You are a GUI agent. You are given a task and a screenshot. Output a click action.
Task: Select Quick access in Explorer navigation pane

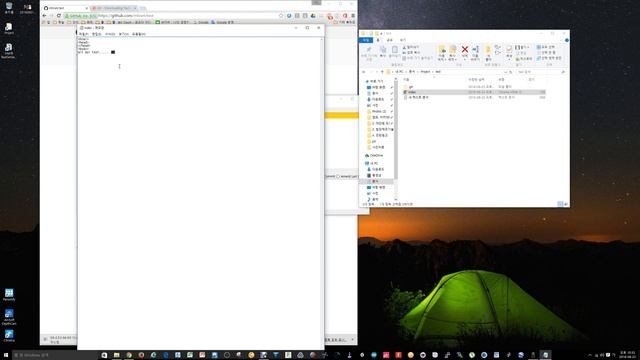click(x=374, y=81)
